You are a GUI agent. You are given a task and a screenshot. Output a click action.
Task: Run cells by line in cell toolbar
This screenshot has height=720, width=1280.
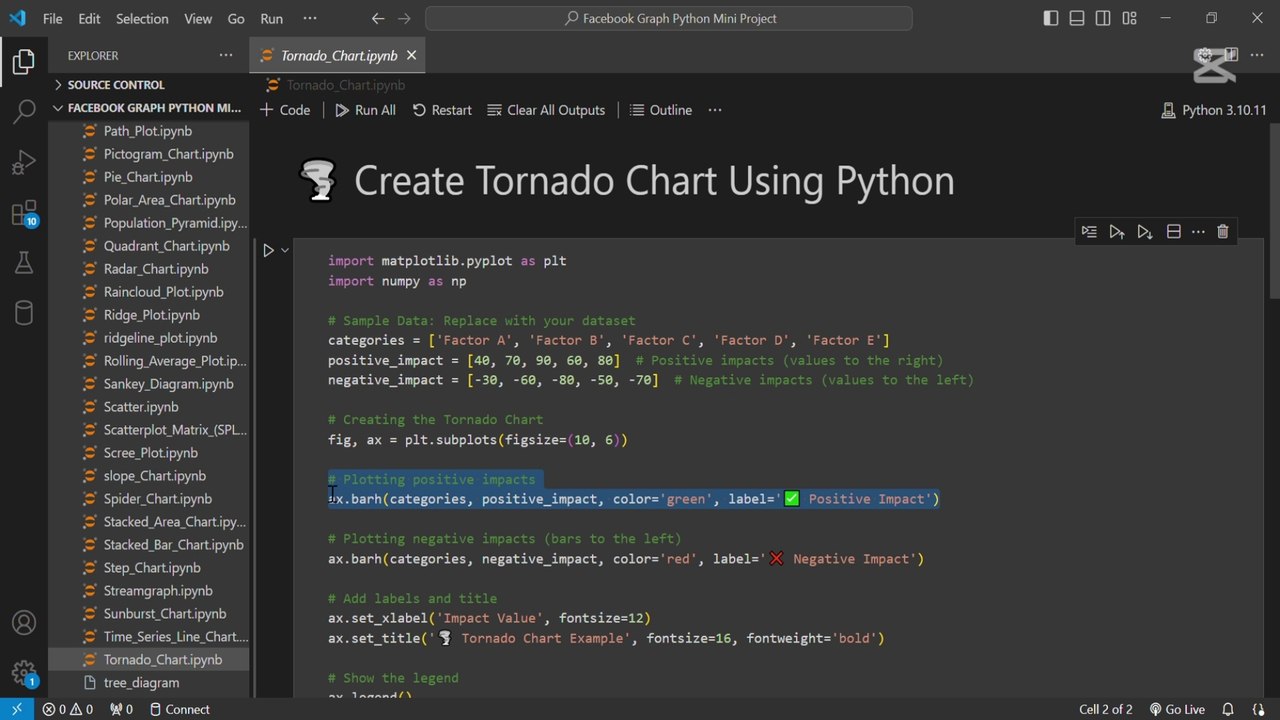click(1089, 232)
